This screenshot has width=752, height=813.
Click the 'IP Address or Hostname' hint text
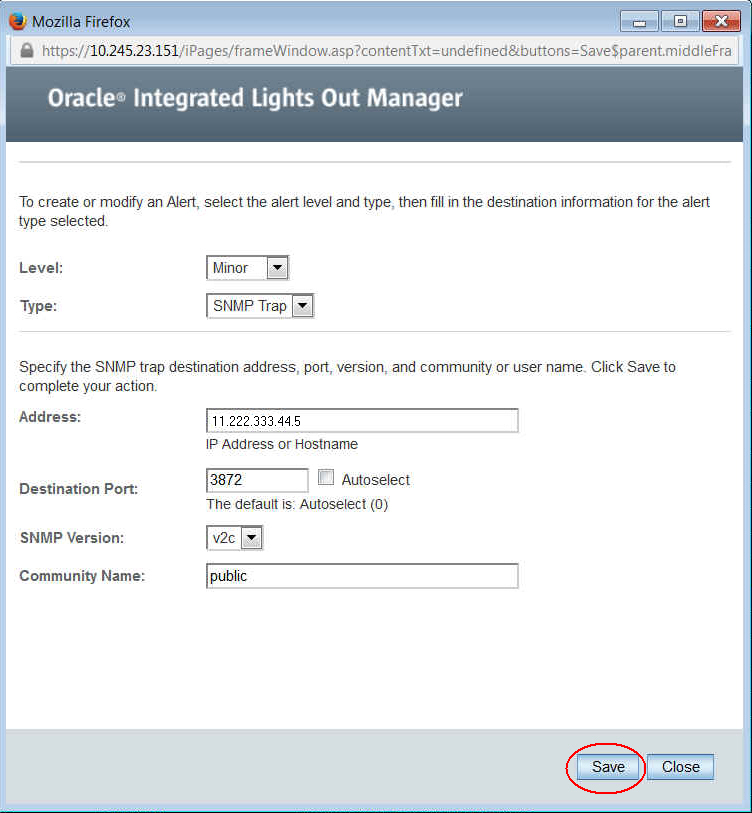(282, 444)
